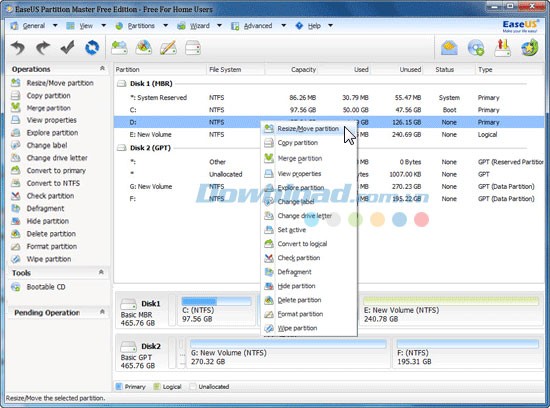This screenshot has width=550, height=408.
Task: Open the Wizard menu dropdown arrow
Action: [219, 26]
